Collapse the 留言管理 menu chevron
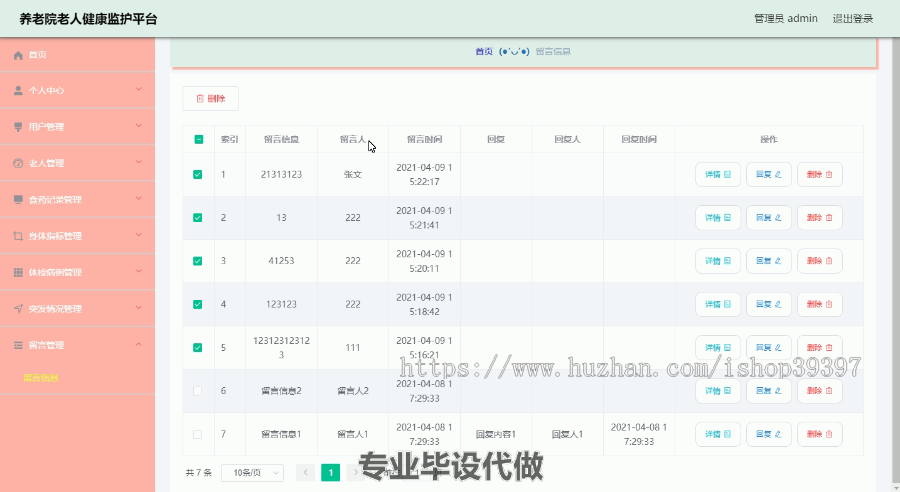900x492 pixels. (x=138, y=344)
